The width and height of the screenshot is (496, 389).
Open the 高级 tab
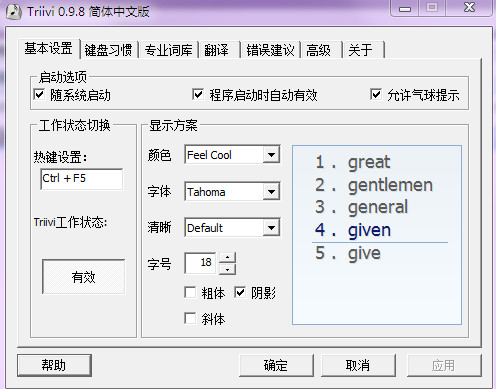tap(322, 50)
